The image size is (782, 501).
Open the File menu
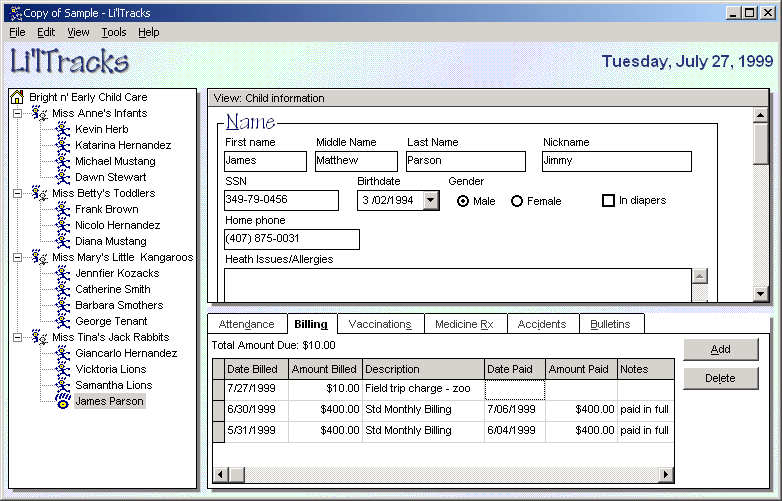click(x=17, y=32)
